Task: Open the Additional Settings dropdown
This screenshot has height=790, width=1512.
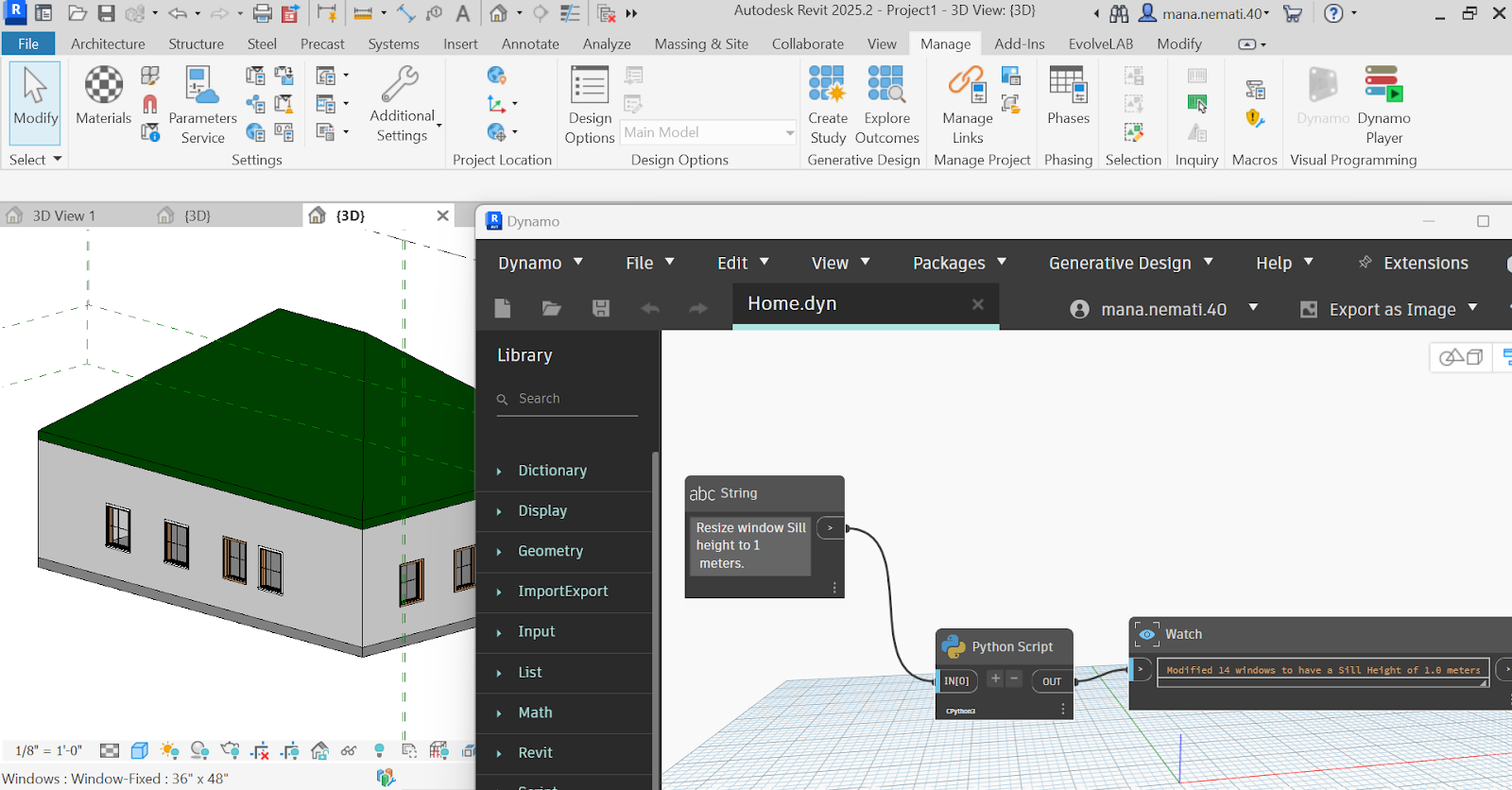Action: [403, 105]
